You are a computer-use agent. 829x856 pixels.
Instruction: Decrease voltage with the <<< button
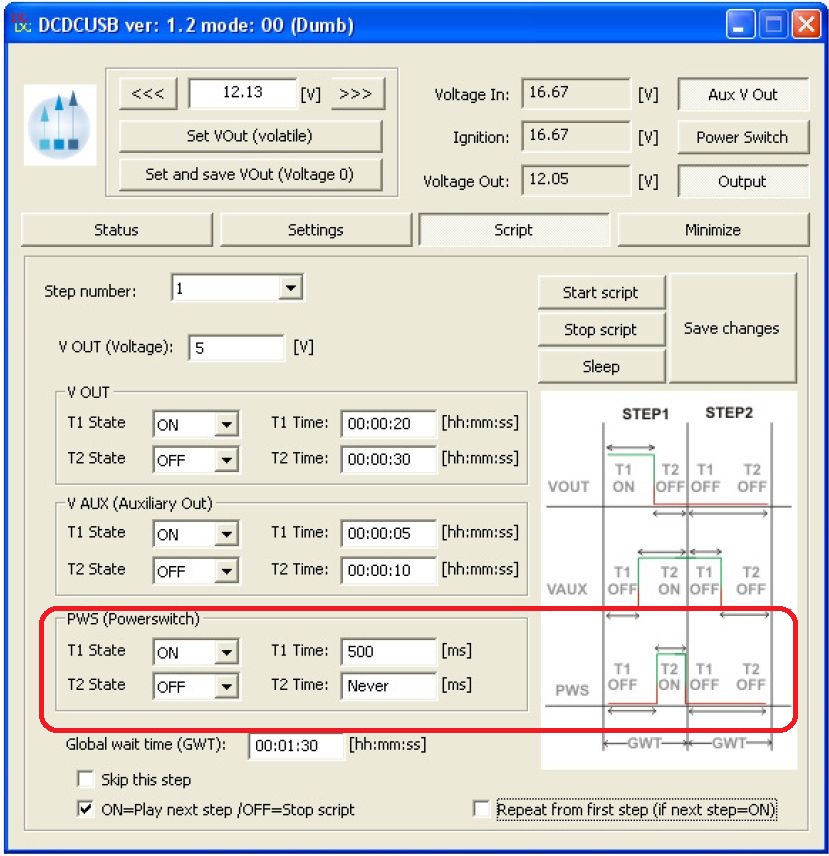pyautogui.click(x=148, y=93)
